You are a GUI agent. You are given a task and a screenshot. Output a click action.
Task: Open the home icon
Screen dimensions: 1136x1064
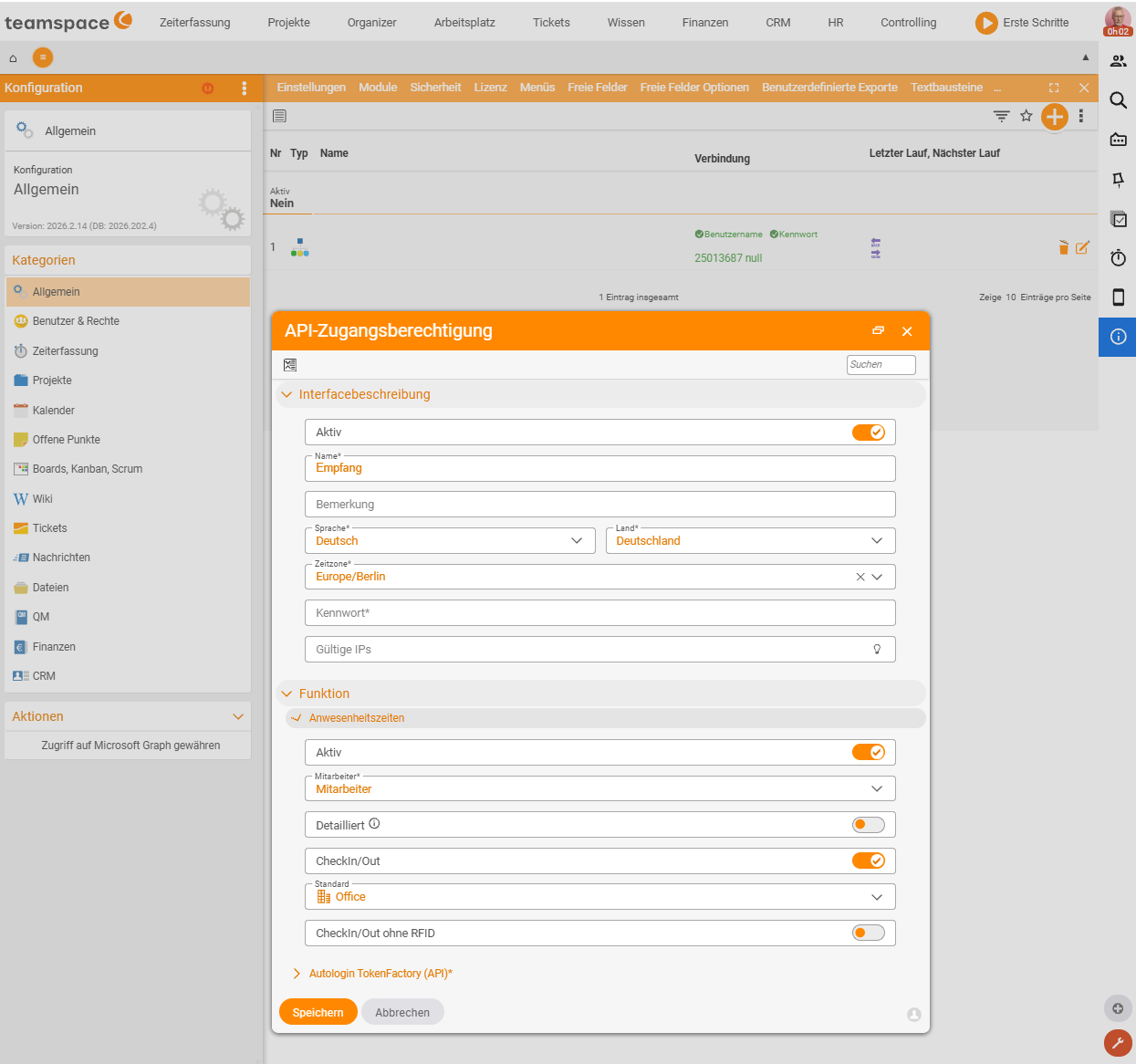click(13, 58)
